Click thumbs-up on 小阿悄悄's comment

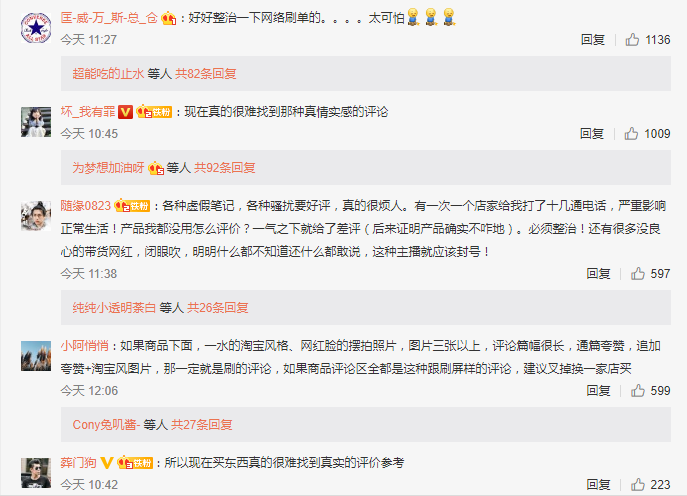637,391
